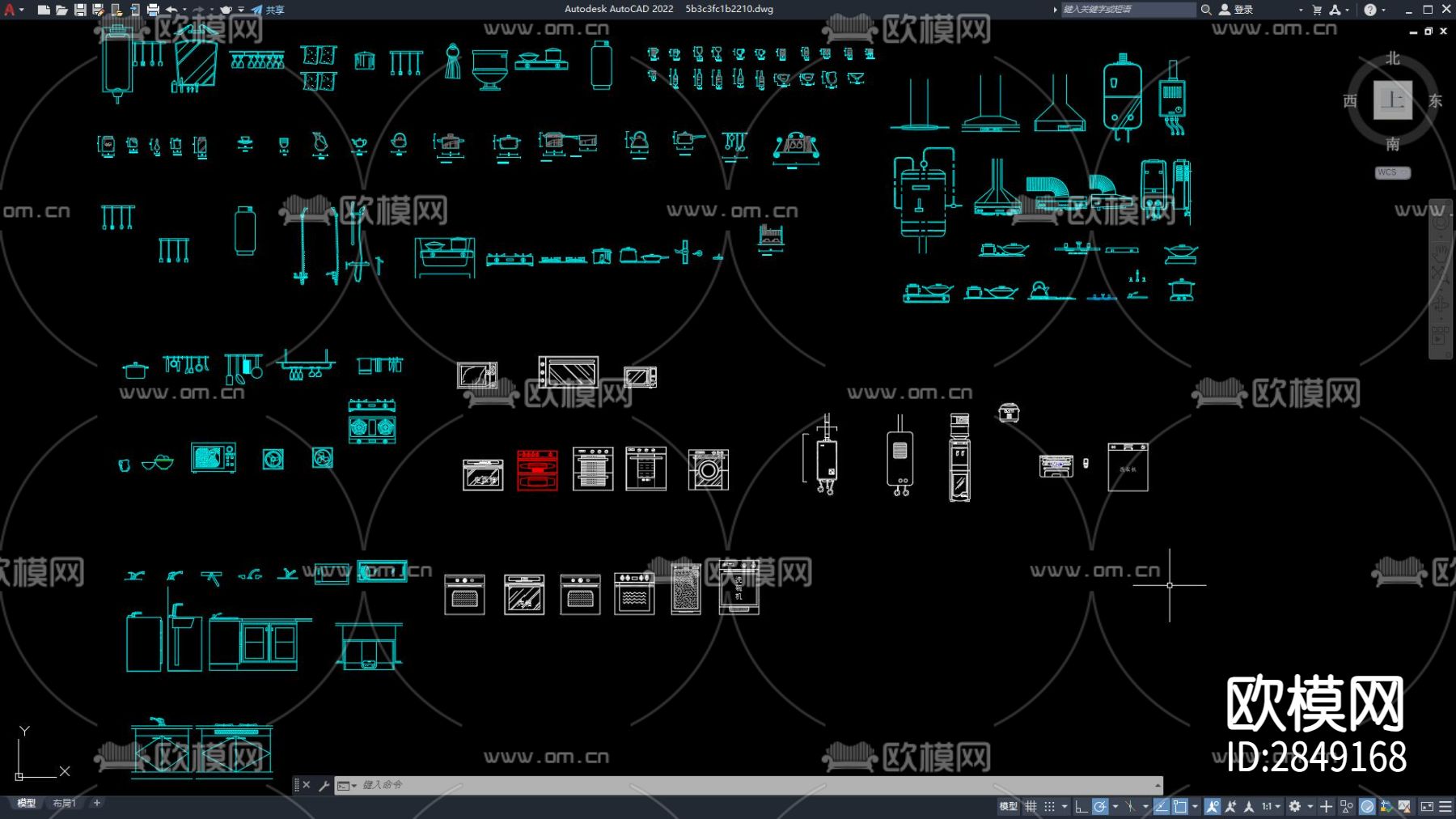The image size is (1456, 819).
Task: Save to web and mobile
Action: point(134,10)
